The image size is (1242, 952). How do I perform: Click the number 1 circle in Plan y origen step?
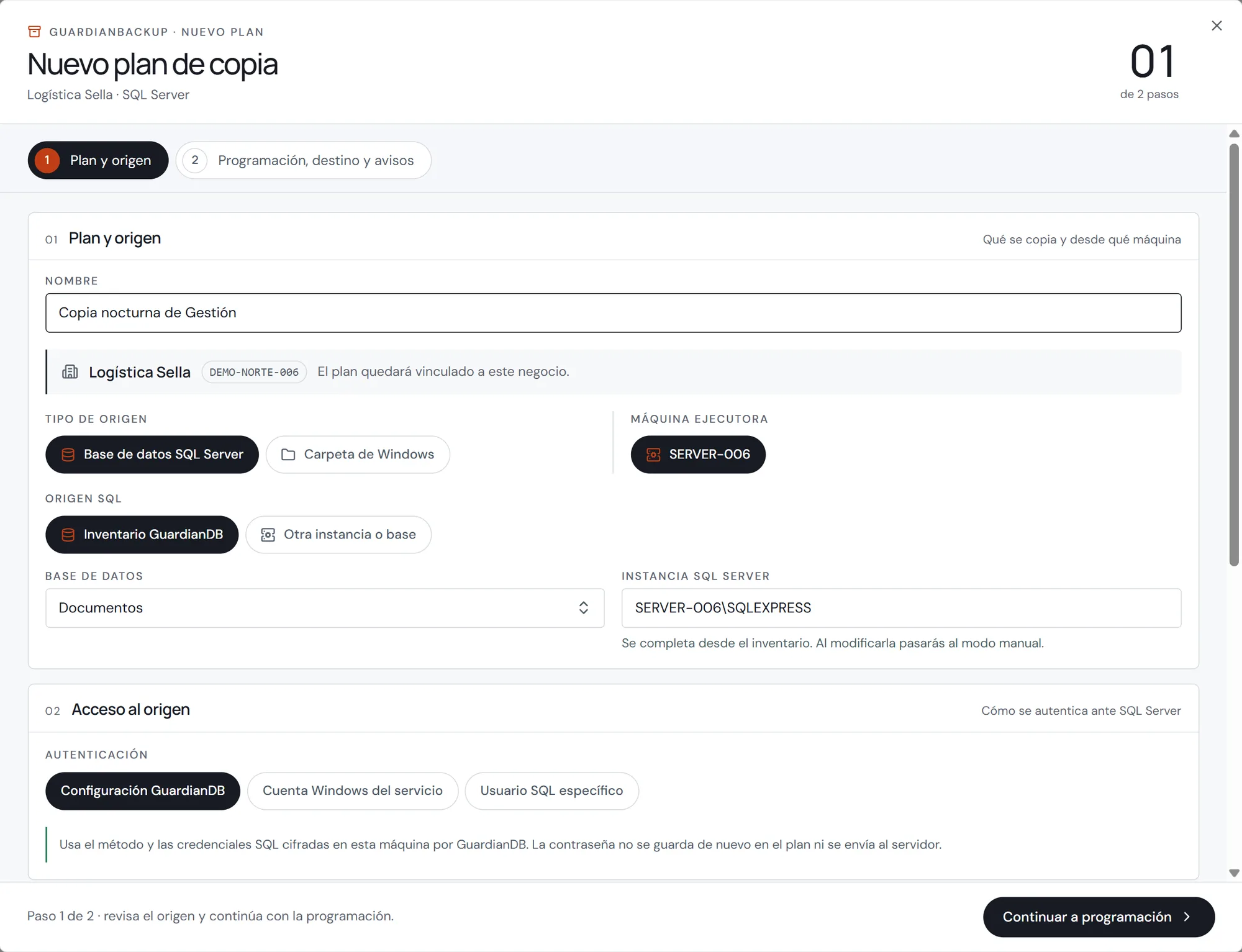point(47,160)
